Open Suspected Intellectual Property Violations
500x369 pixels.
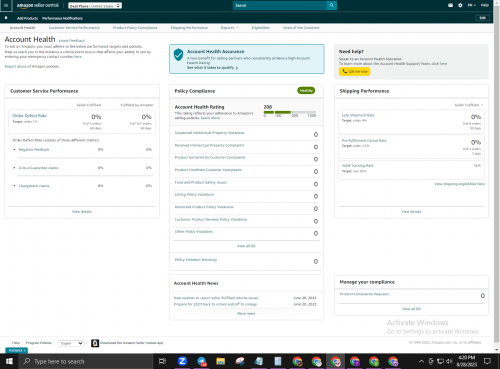point(209,133)
